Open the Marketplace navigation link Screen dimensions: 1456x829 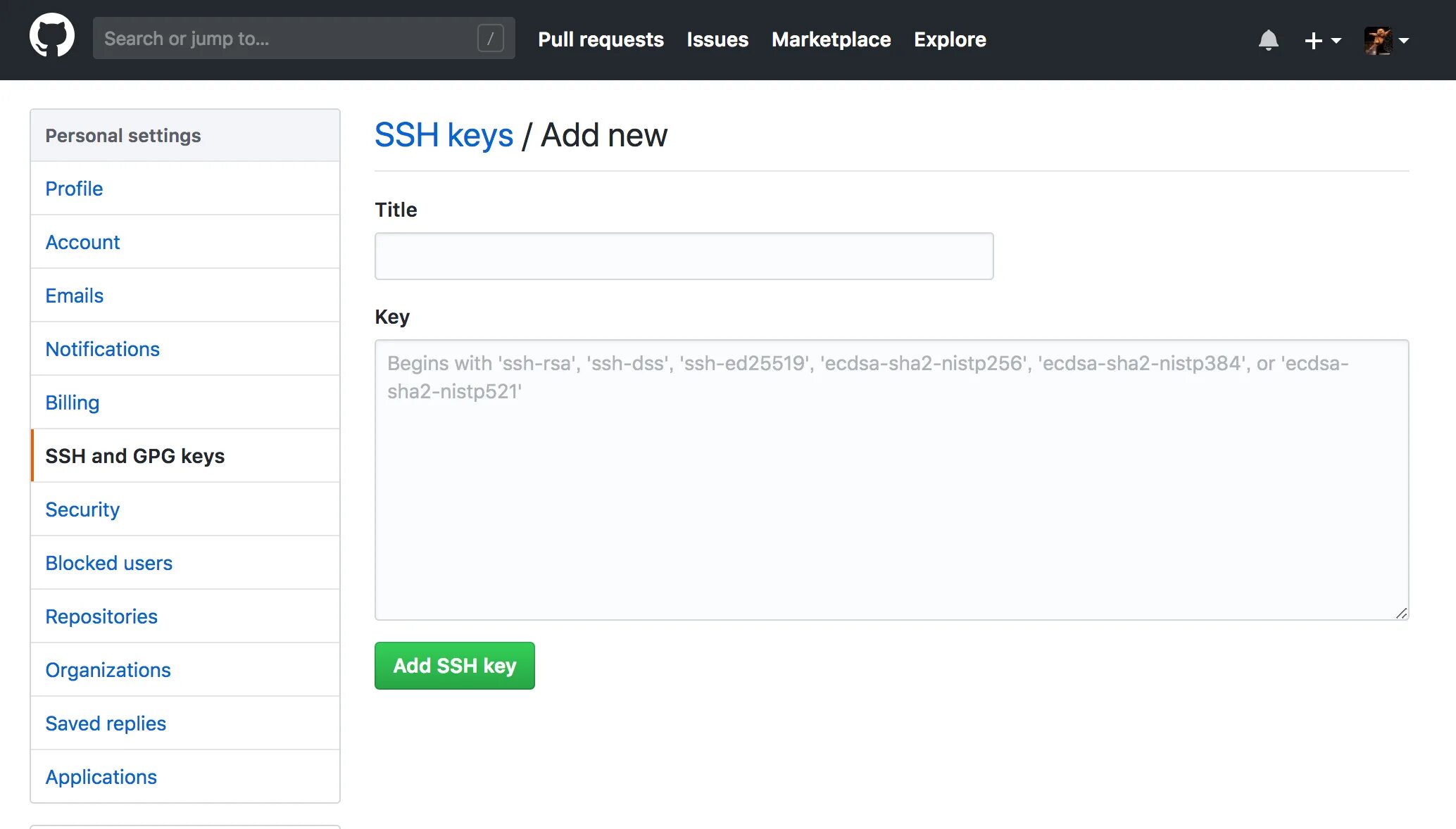click(831, 39)
